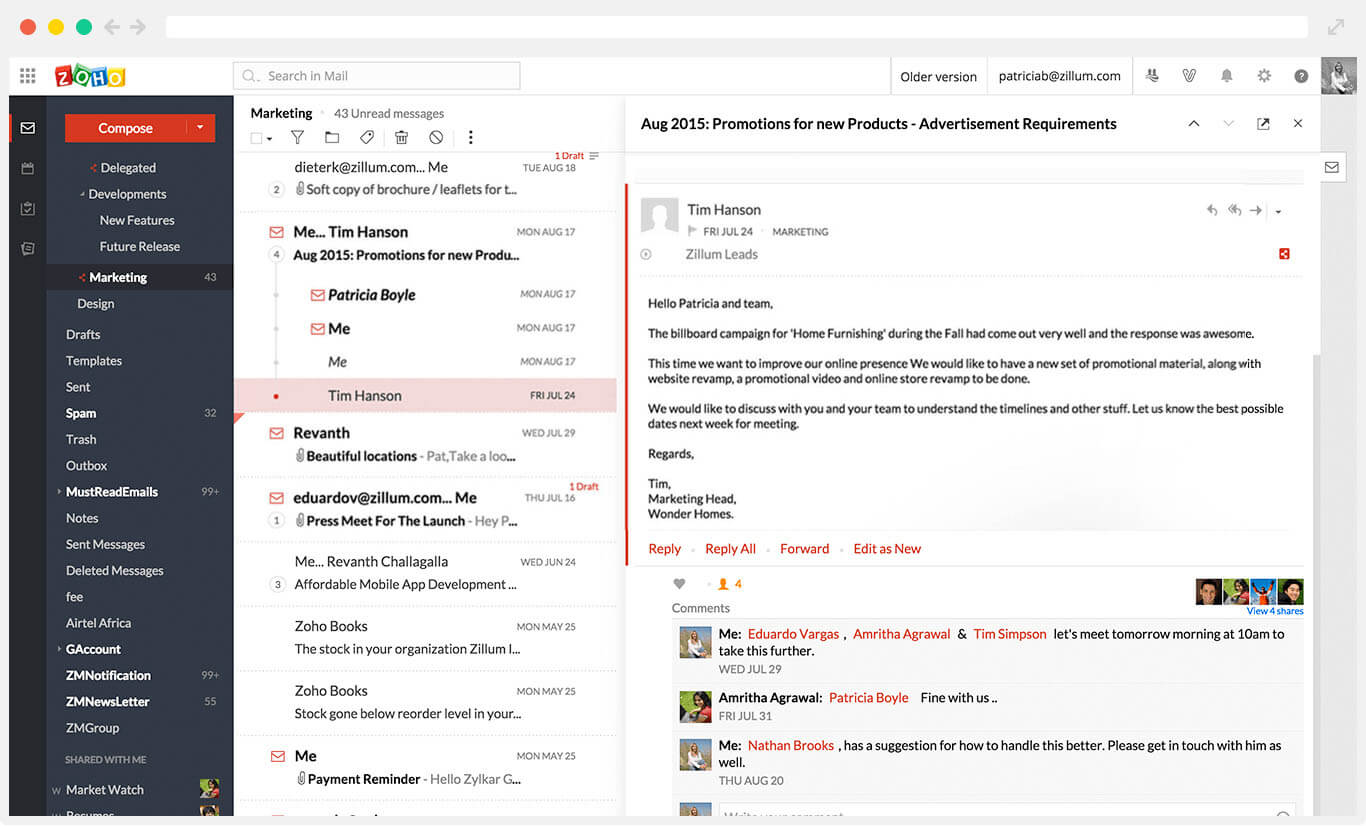The width and height of the screenshot is (1366, 826).
Task: Select the Tasks icon in left strip
Action: [x=28, y=208]
